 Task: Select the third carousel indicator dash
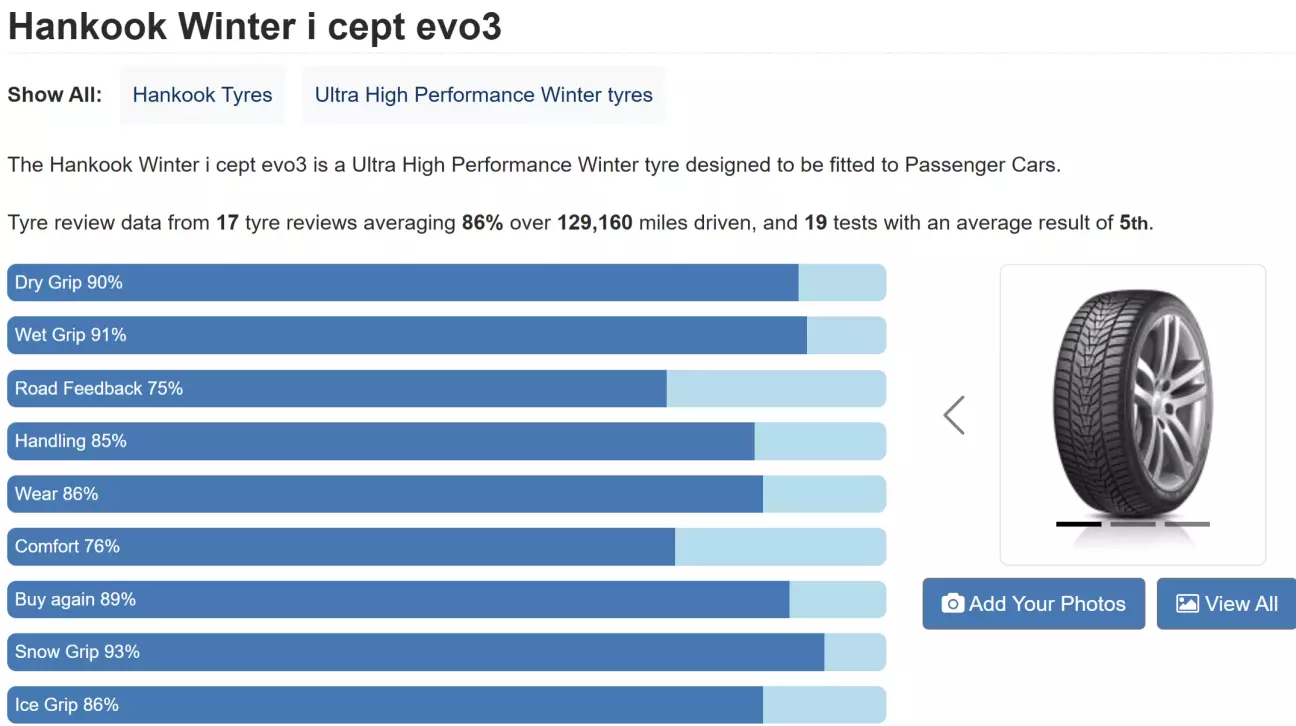[x=1187, y=524]
